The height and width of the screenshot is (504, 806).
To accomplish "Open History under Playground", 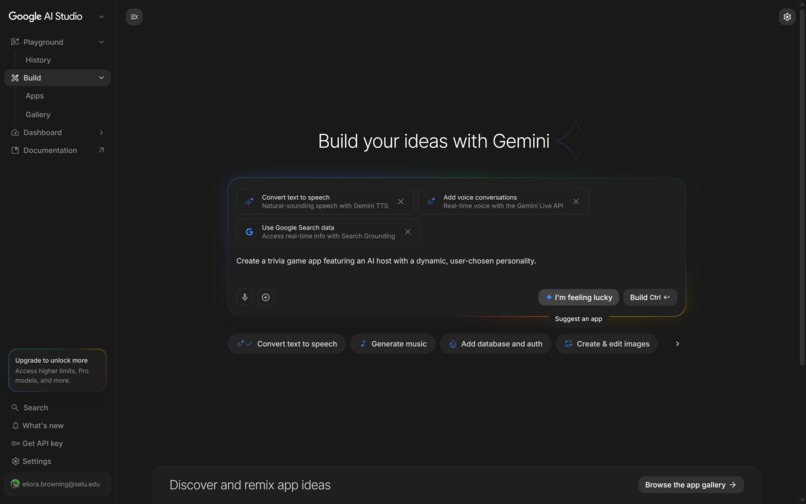I will pyautogui.click(x=38, y=60).
